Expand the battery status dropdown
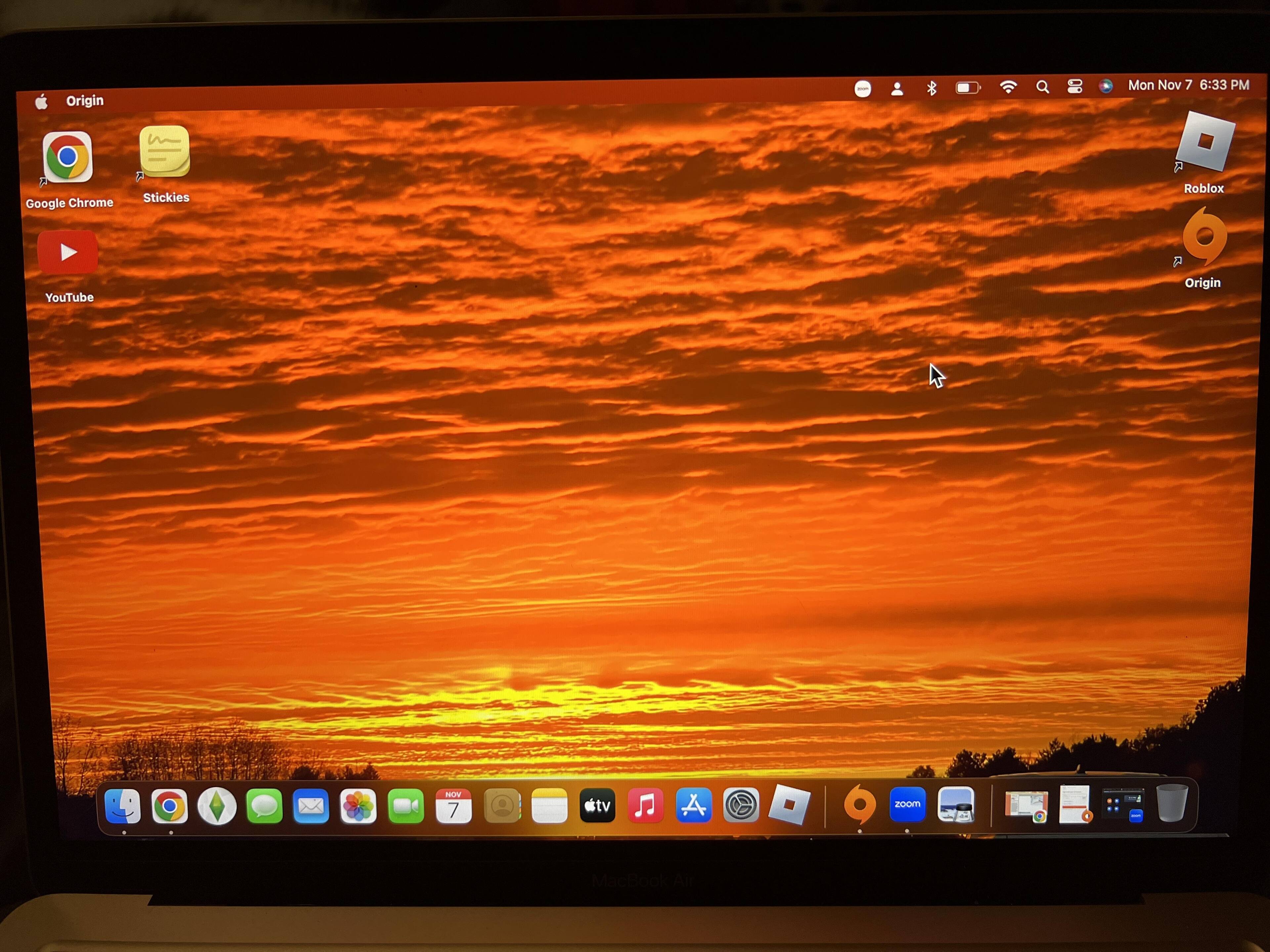The height and width of the screenshot is (952, 1270). click(967, 87)
